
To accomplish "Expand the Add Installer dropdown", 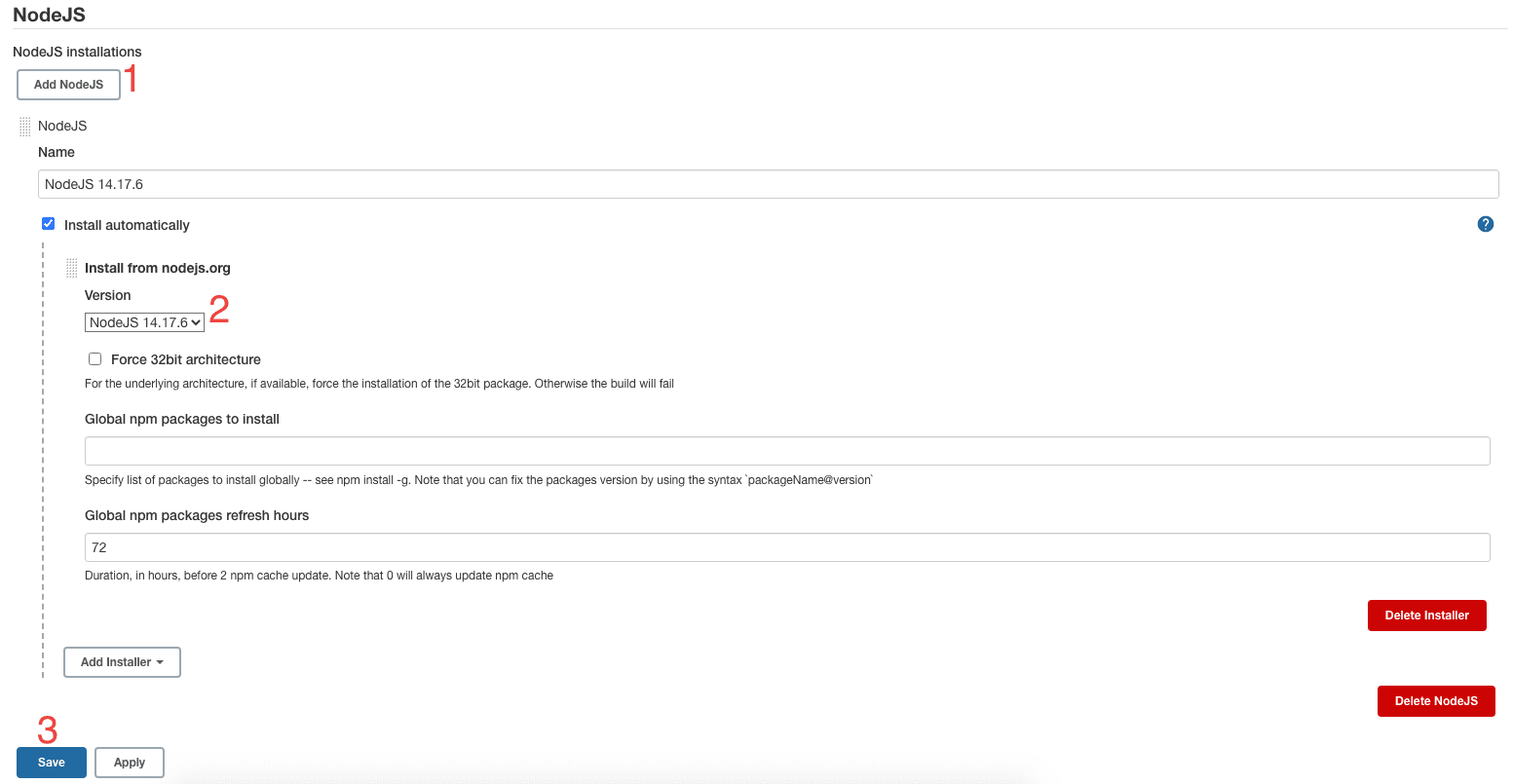I will point(122,662).
